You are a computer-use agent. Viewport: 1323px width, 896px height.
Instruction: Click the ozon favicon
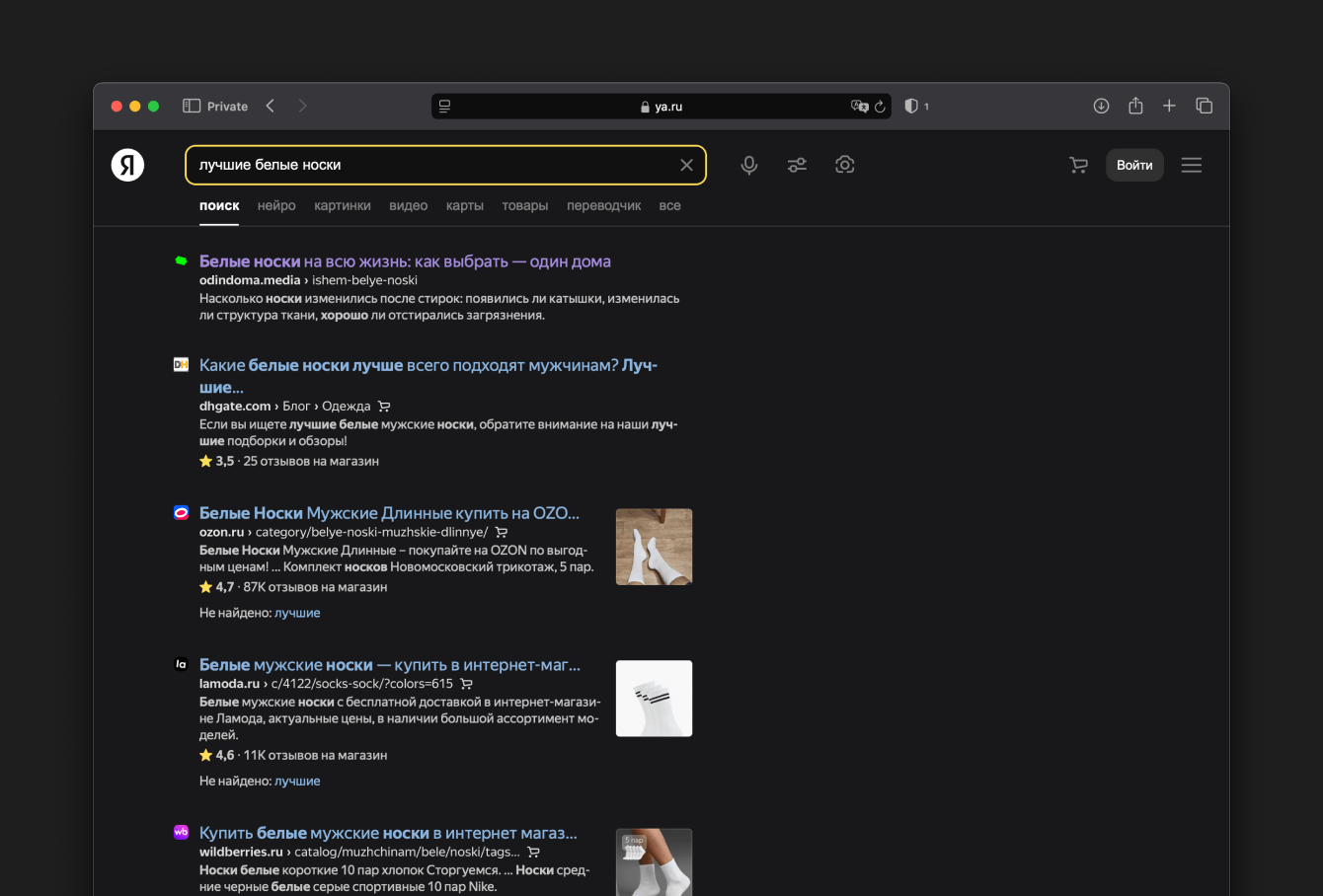pyautogui.click(x=181, y=512)
